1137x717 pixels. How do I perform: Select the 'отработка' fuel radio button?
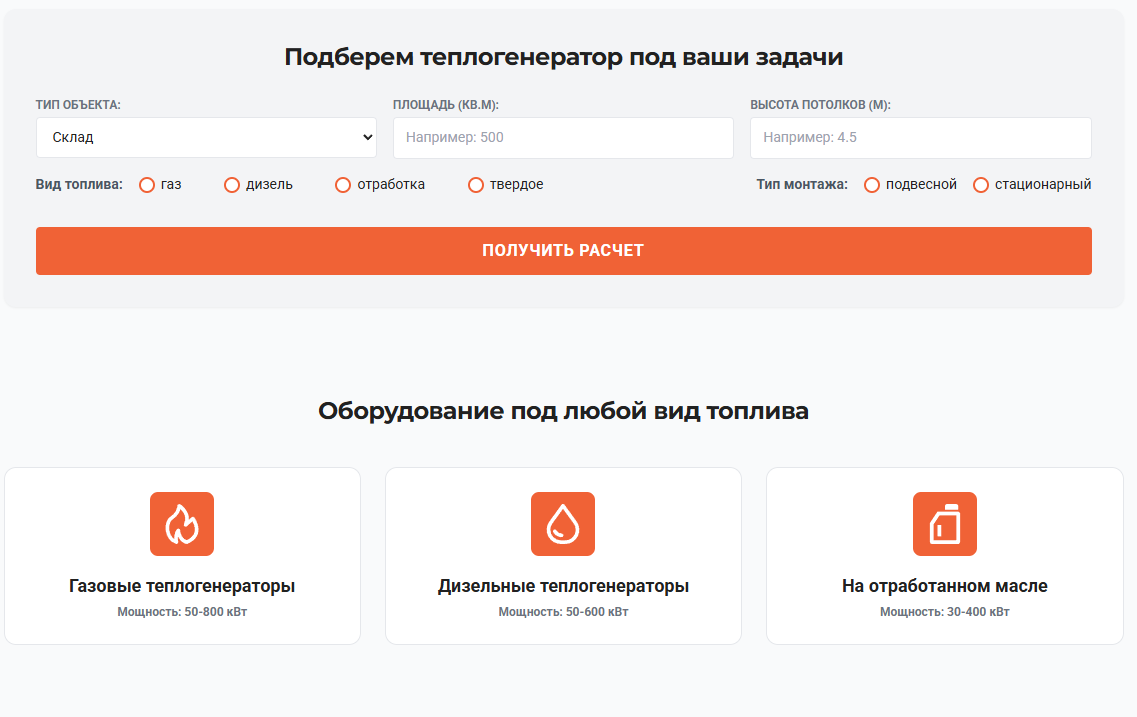[343, 185]
